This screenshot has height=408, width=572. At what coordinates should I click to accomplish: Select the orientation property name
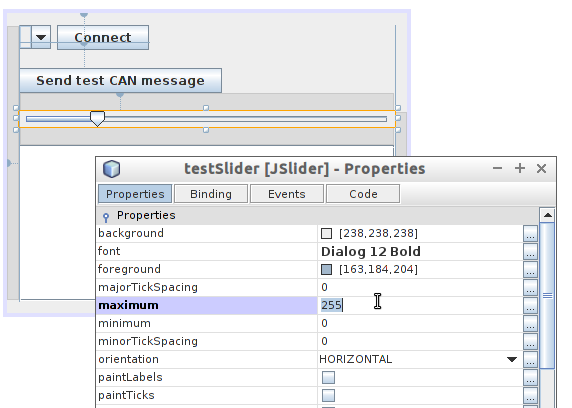click(128, 359)
